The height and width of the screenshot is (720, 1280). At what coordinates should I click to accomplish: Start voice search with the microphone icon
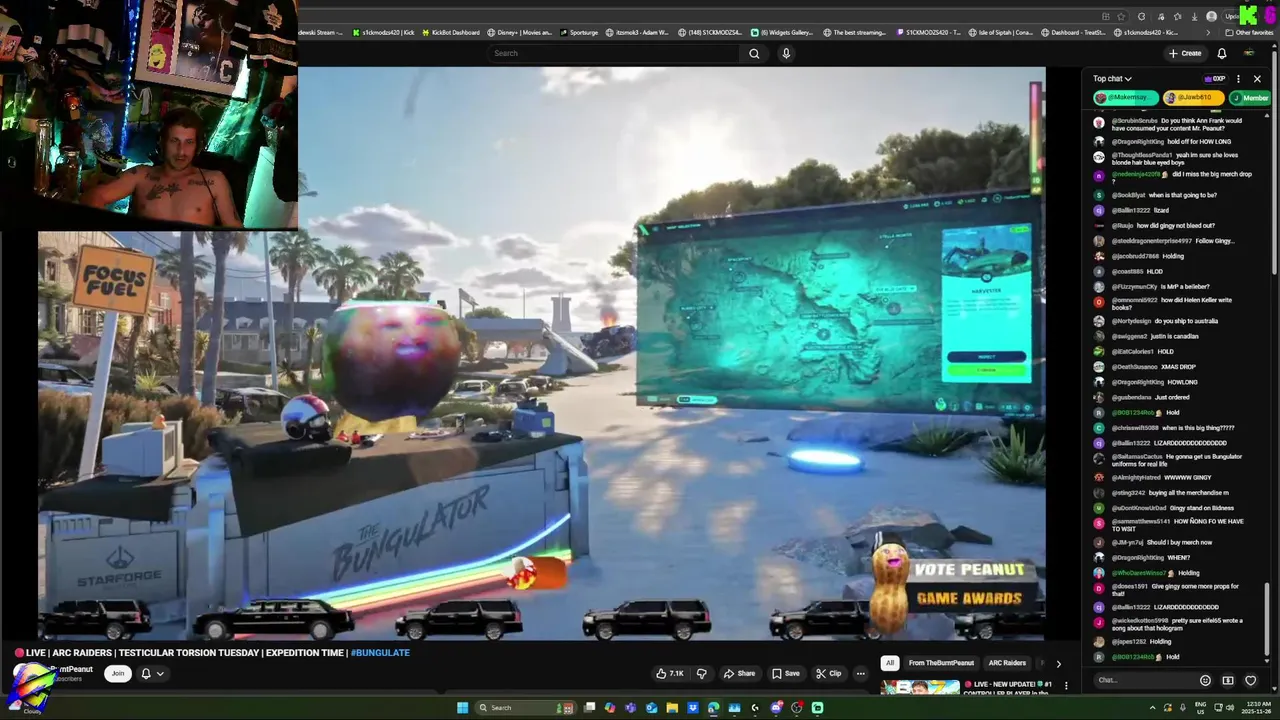786,53
